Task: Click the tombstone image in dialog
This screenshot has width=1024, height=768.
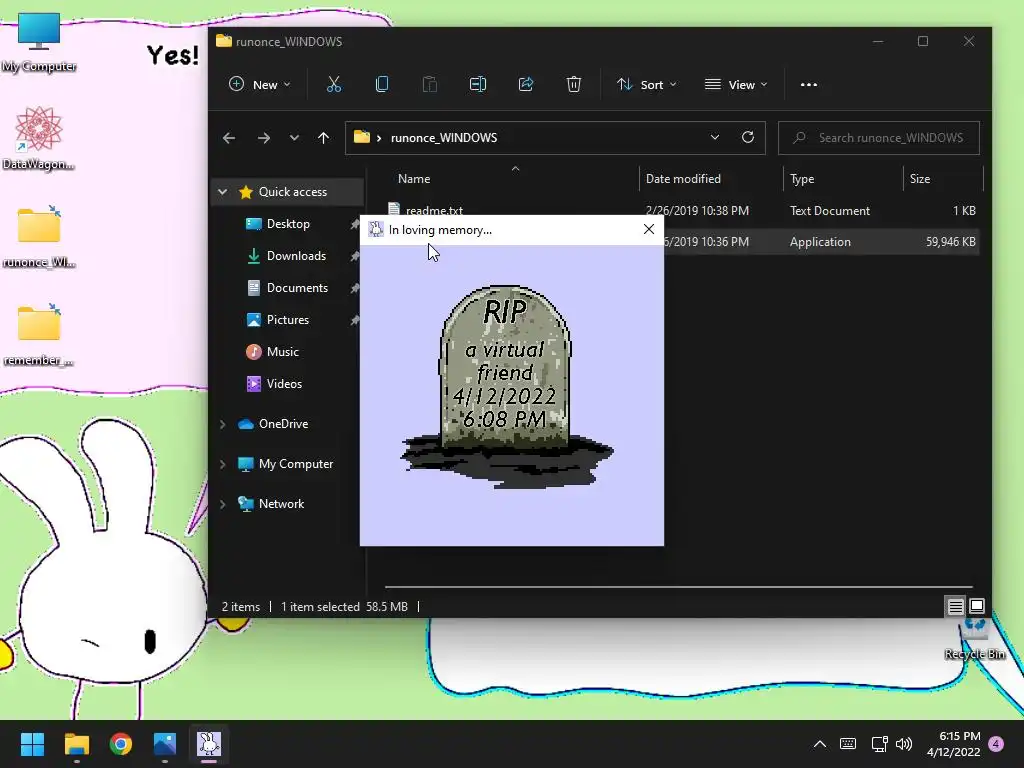Action: [x=507, y=387]
